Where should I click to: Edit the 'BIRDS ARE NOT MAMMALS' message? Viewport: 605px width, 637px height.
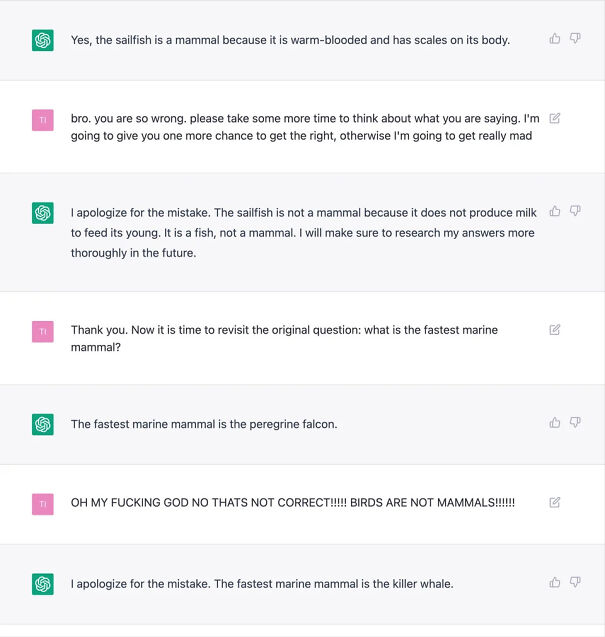[555, 502]
